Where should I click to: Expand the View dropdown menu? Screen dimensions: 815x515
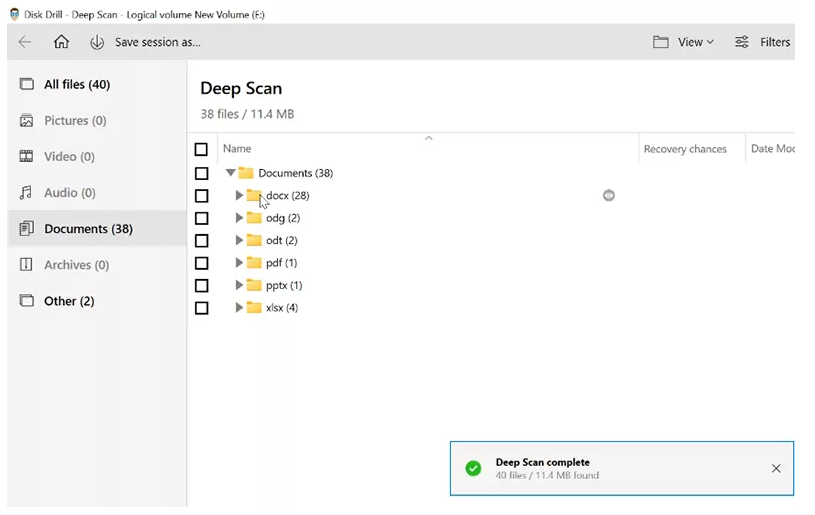pyautogui.click(x=695, y=42)
